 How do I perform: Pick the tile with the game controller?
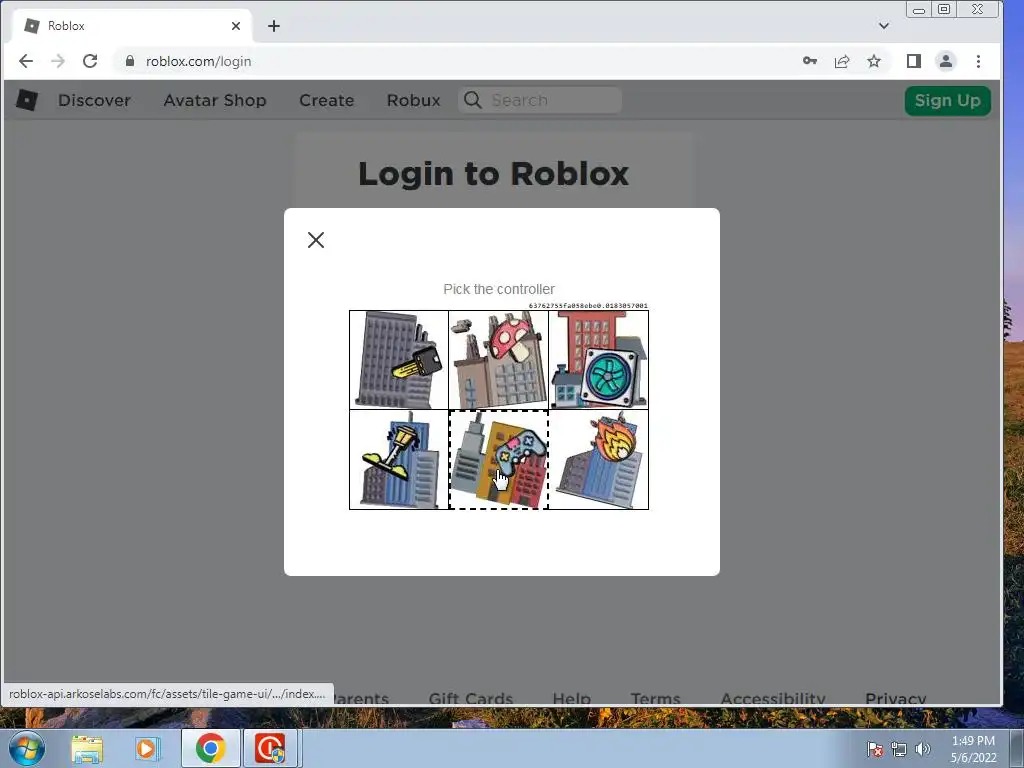tap(499, 460)
